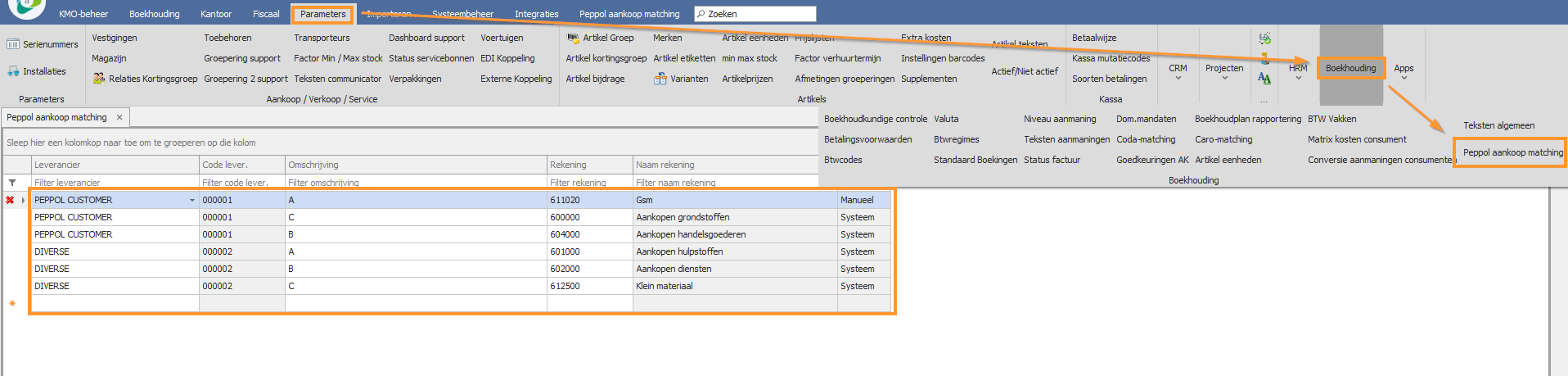Open the Parameters menu tab
The height and width of the screenshot is (376, 1568).
(322, 14)
